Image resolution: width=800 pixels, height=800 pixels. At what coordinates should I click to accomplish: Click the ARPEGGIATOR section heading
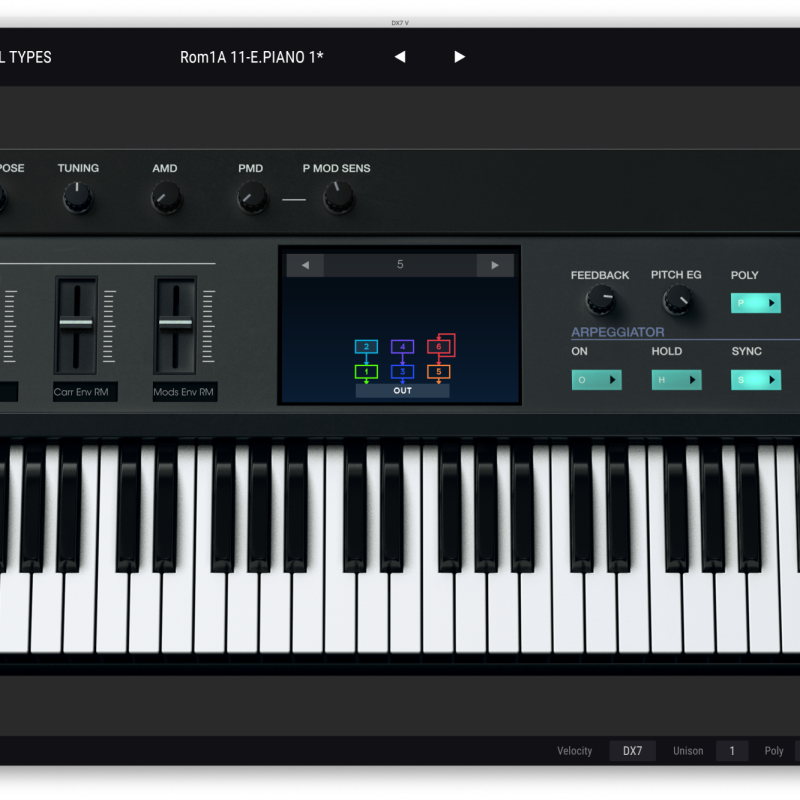tap(618, 332)
